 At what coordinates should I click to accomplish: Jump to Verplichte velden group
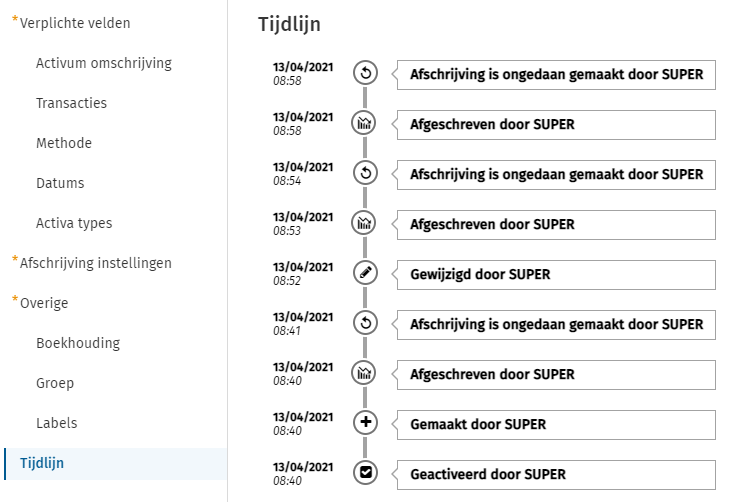click(75, 23)
